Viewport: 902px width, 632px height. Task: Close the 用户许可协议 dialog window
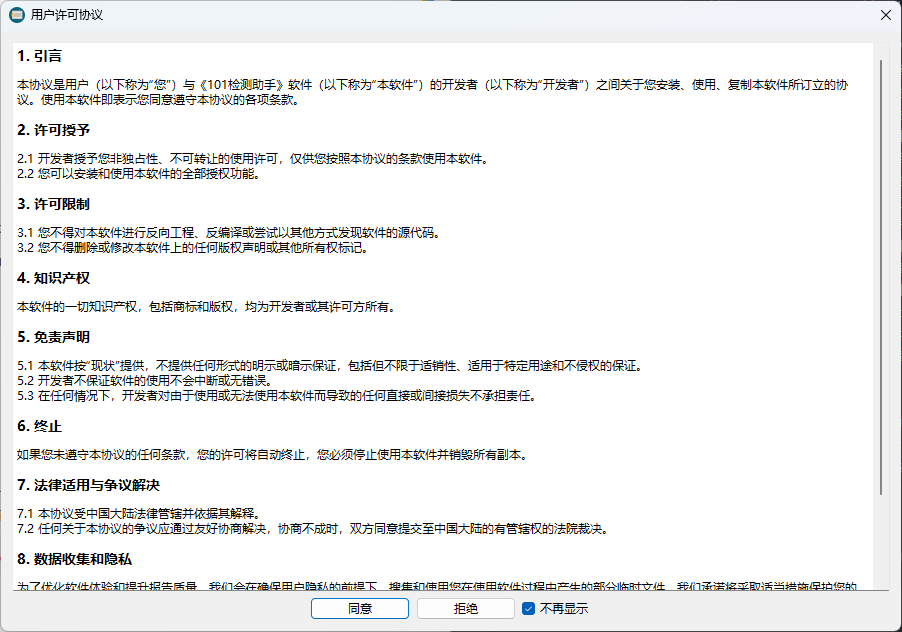[885, 15]
